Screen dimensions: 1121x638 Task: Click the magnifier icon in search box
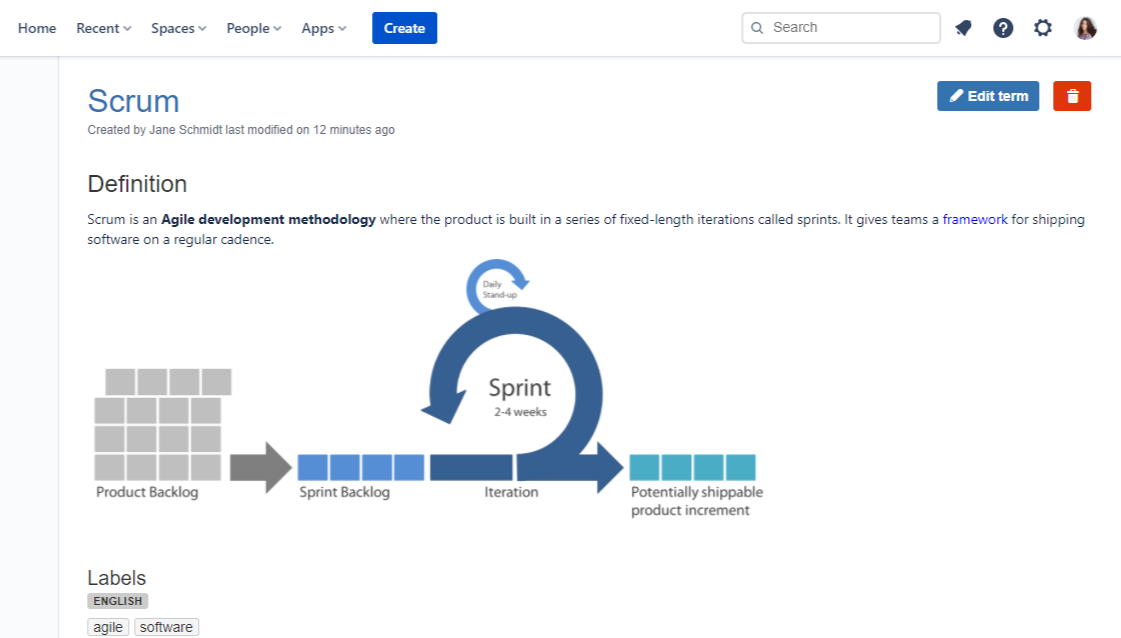point(757,28)
